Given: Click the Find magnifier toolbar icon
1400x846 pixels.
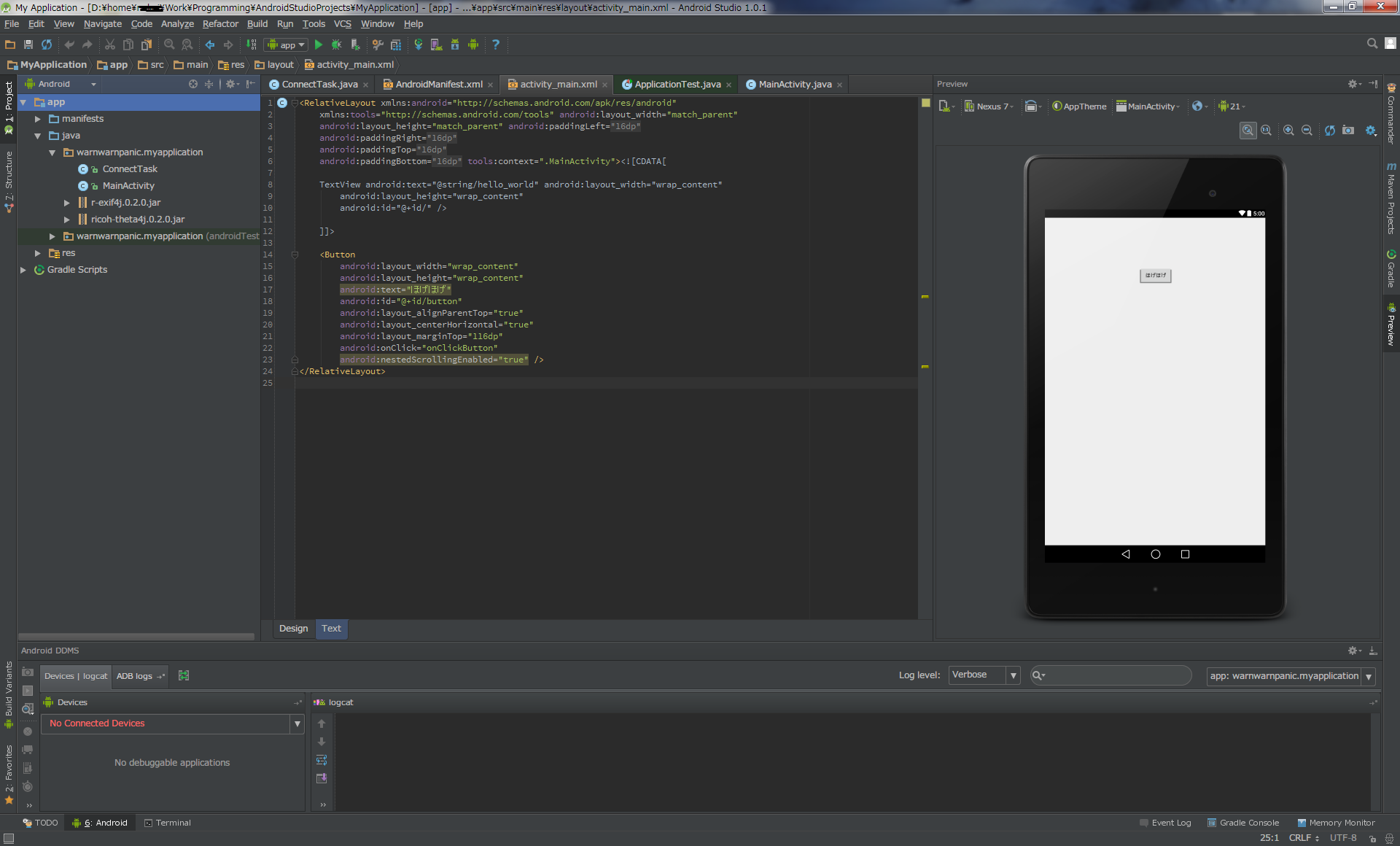Looking at the screenshot, I should click(169, 44).
